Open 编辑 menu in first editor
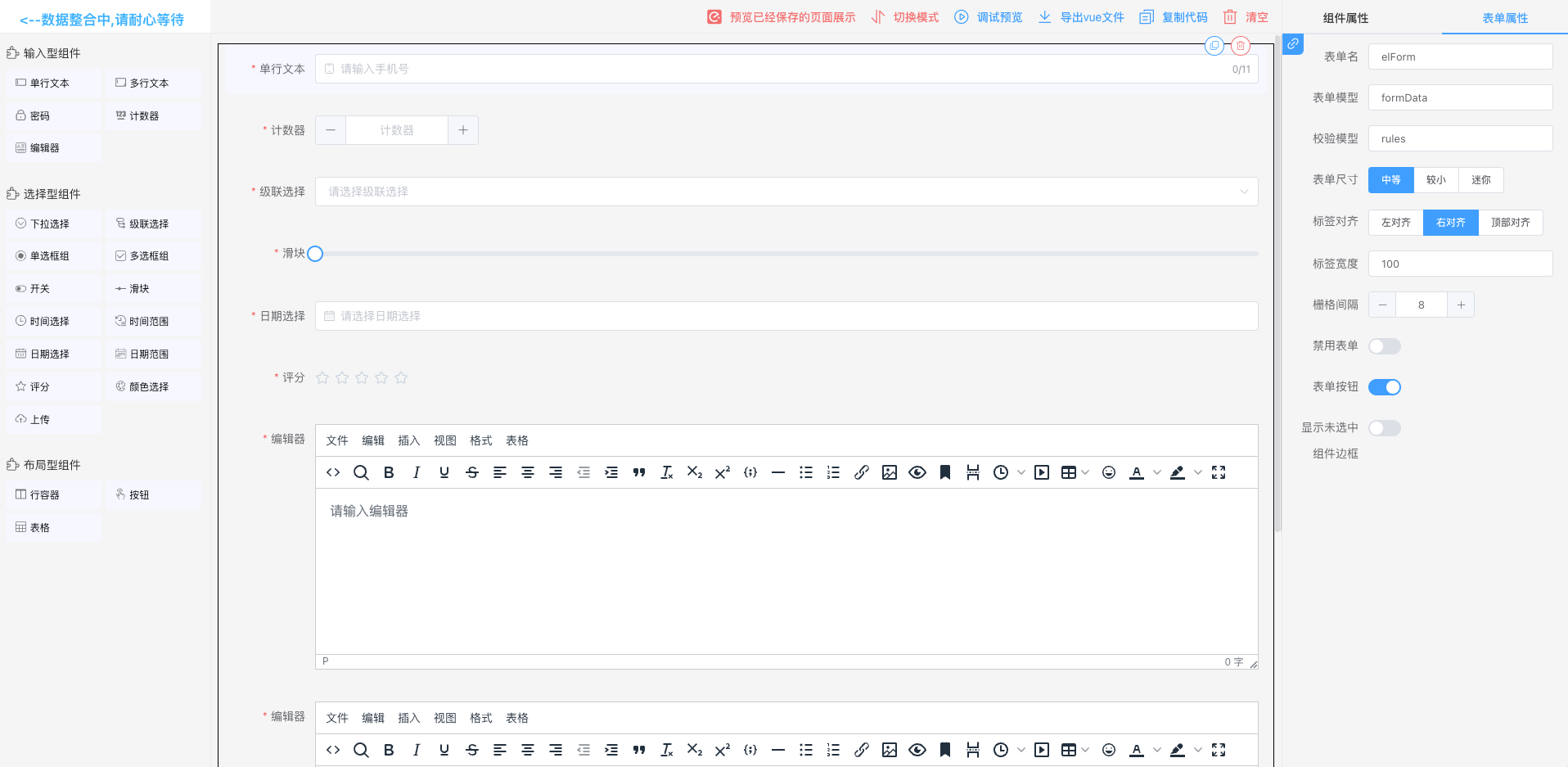This screenshot has width=1568, height=767. (x=373, y=440)
